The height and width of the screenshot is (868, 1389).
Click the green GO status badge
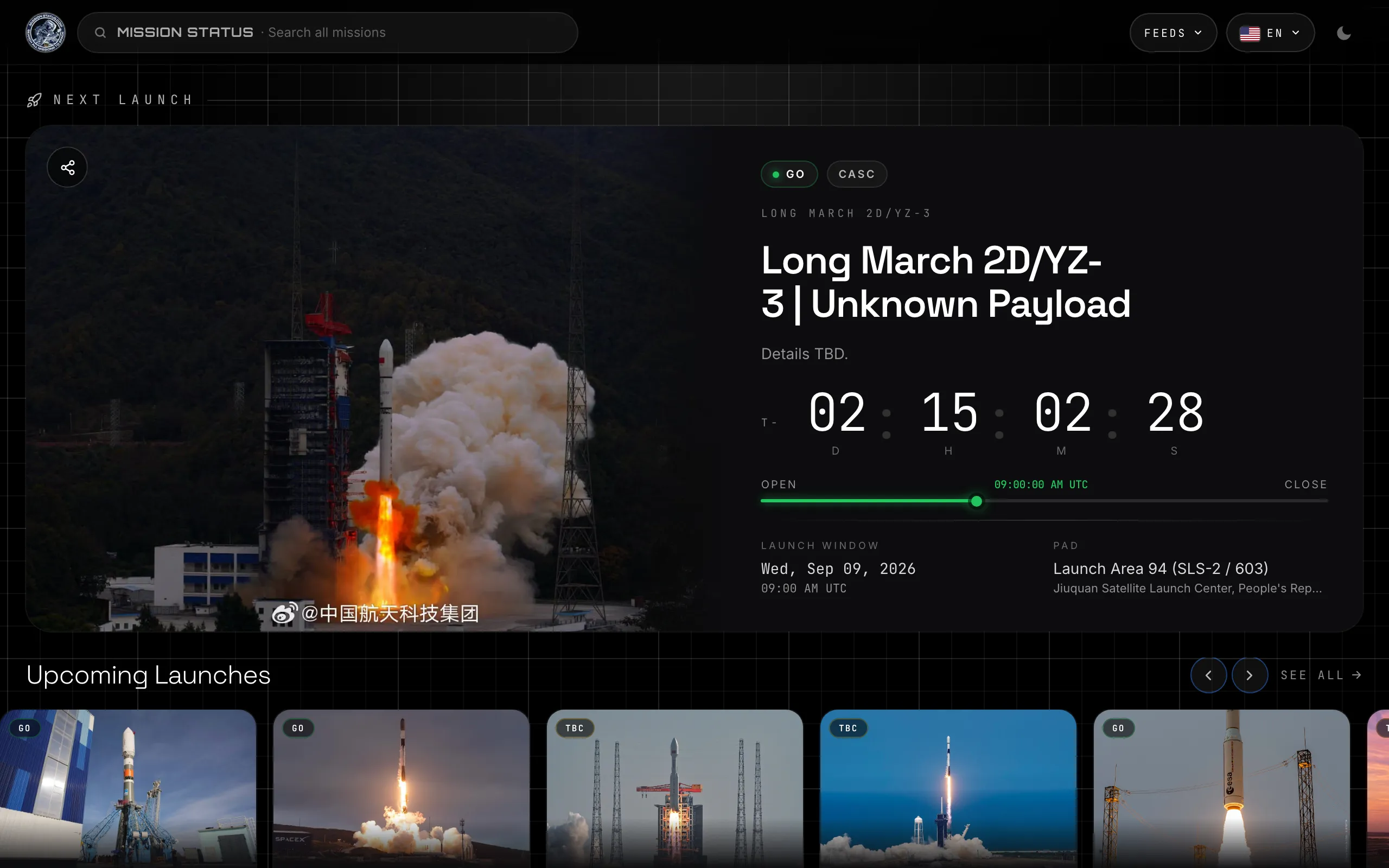point(789,174)
